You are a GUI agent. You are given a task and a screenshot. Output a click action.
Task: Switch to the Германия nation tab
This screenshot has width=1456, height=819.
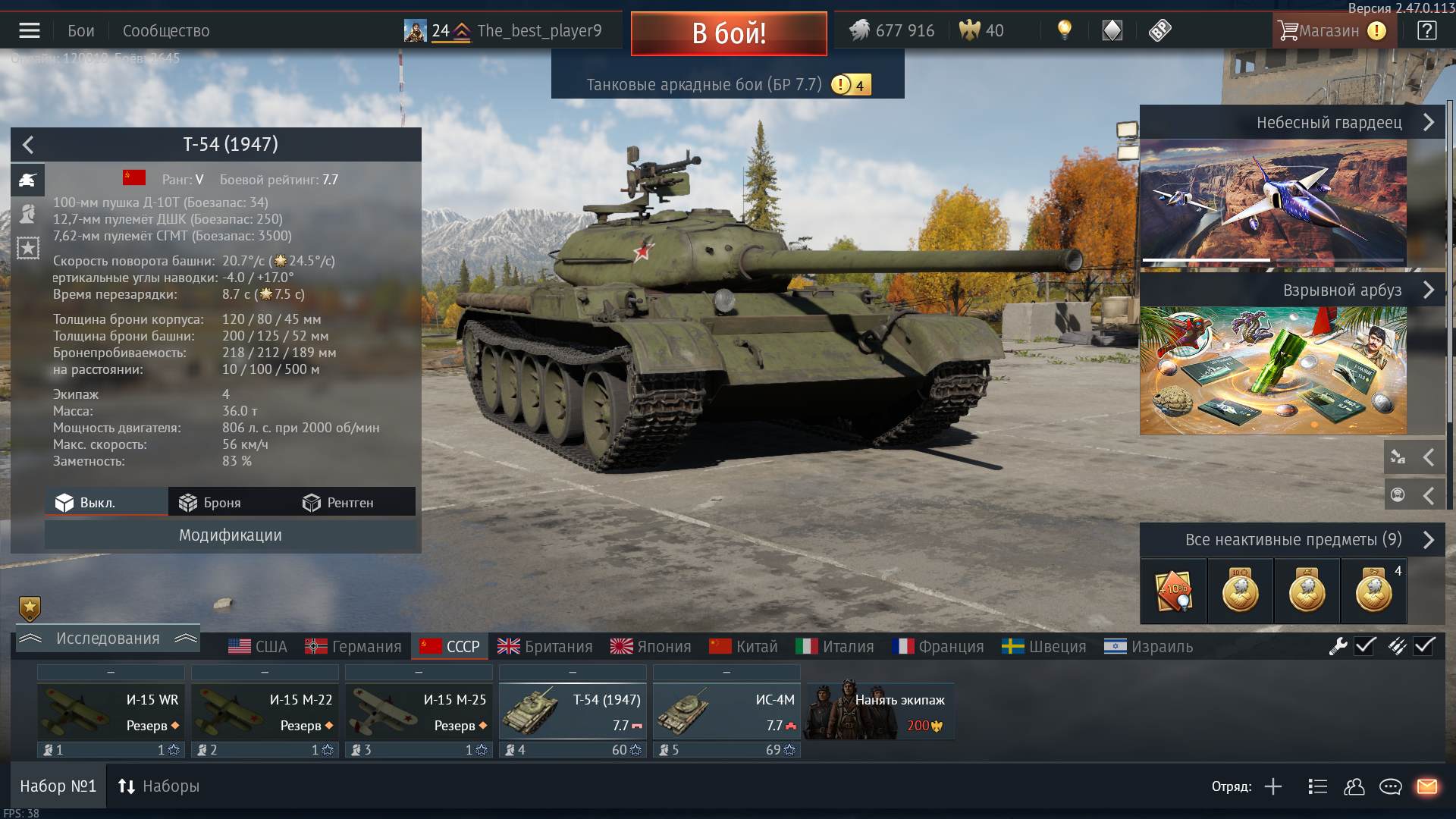click(x=353, y=646)
